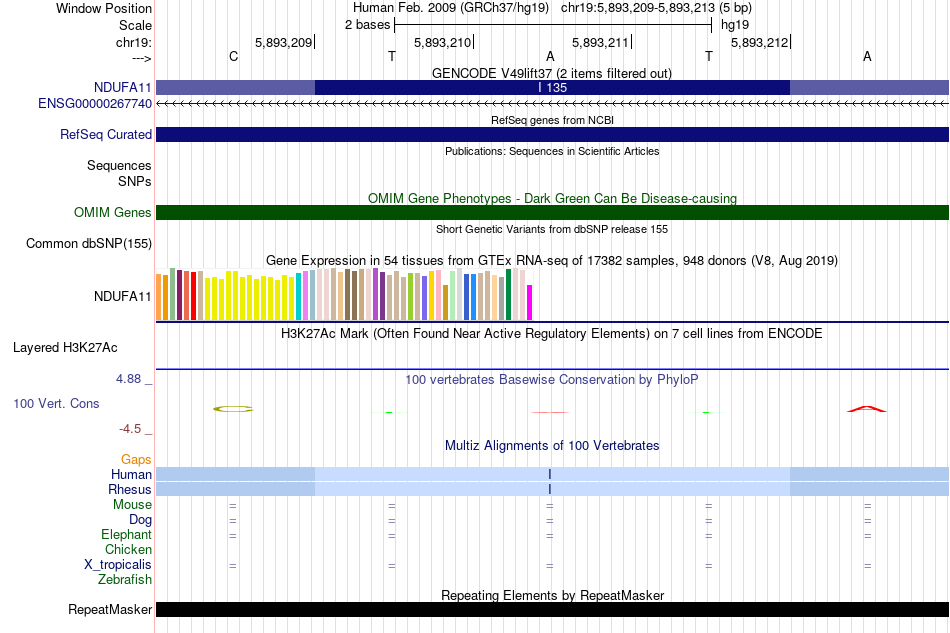This screenshot has width=950, height=633.
Task: Click the Window Position label
Action: pos(104,8)
